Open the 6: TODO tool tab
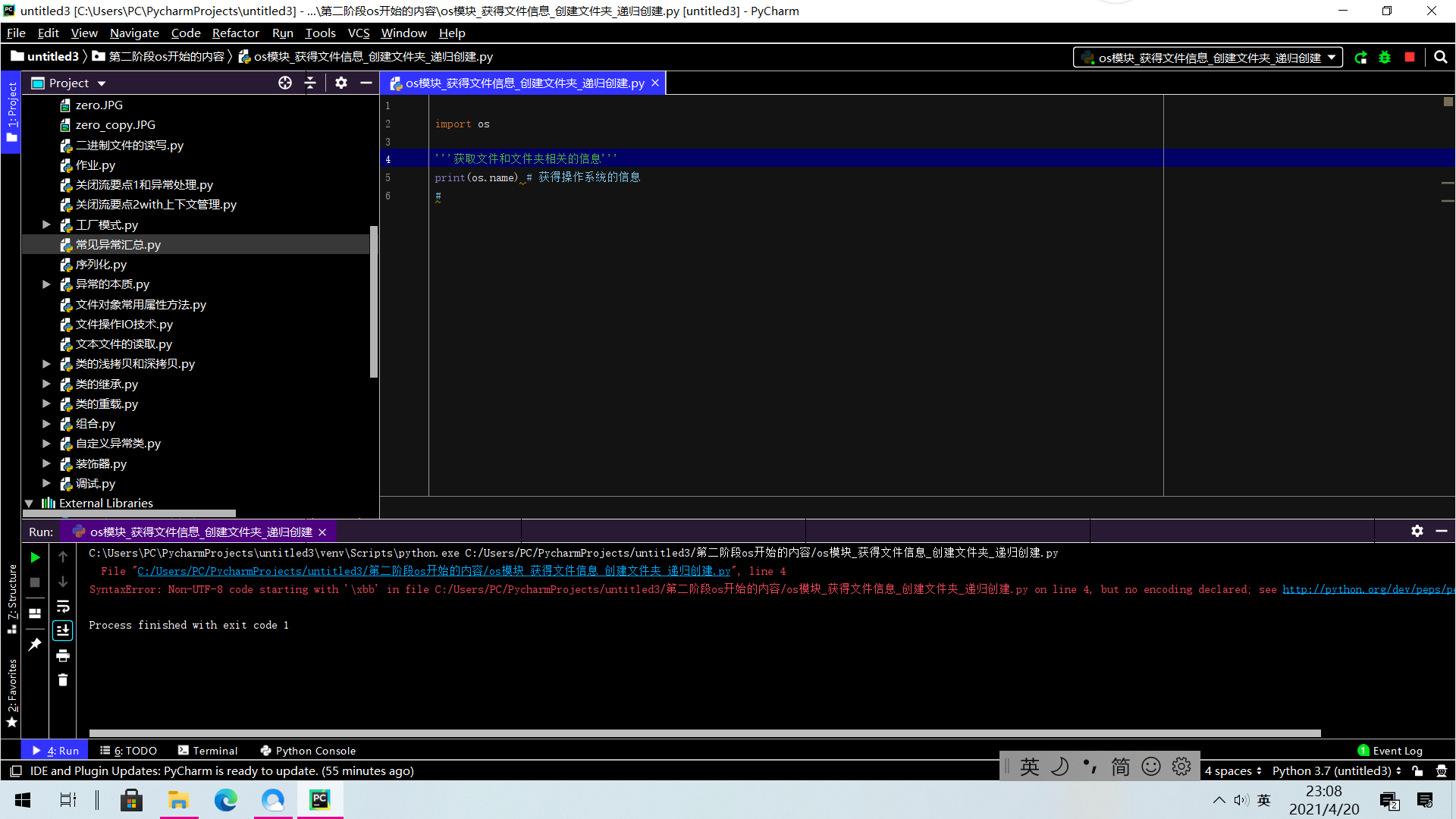Viewport: 1456px width, 819px height. [x=129, y=751]
